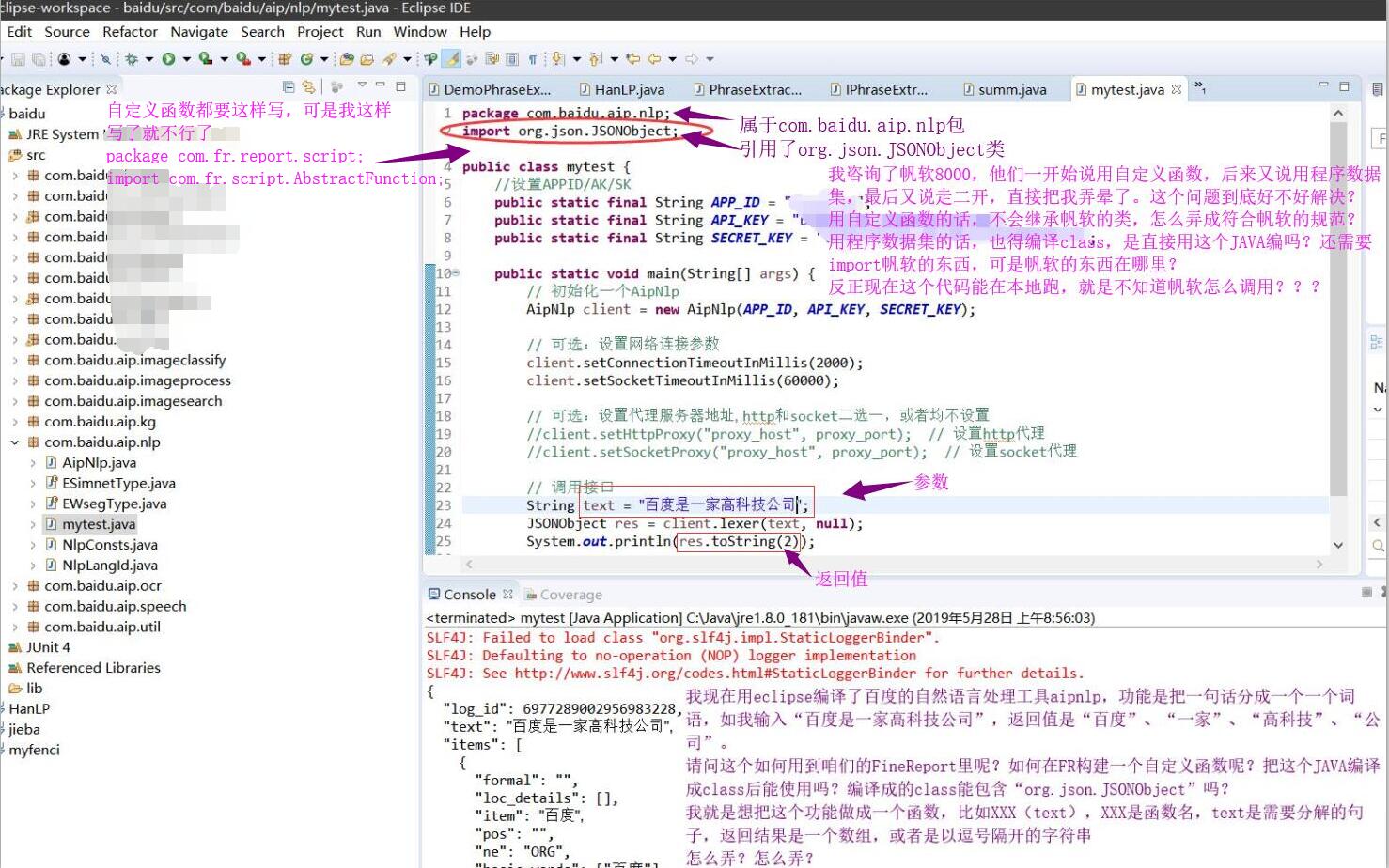Show the hidden editor tabs list

[x=1200, y=87]
